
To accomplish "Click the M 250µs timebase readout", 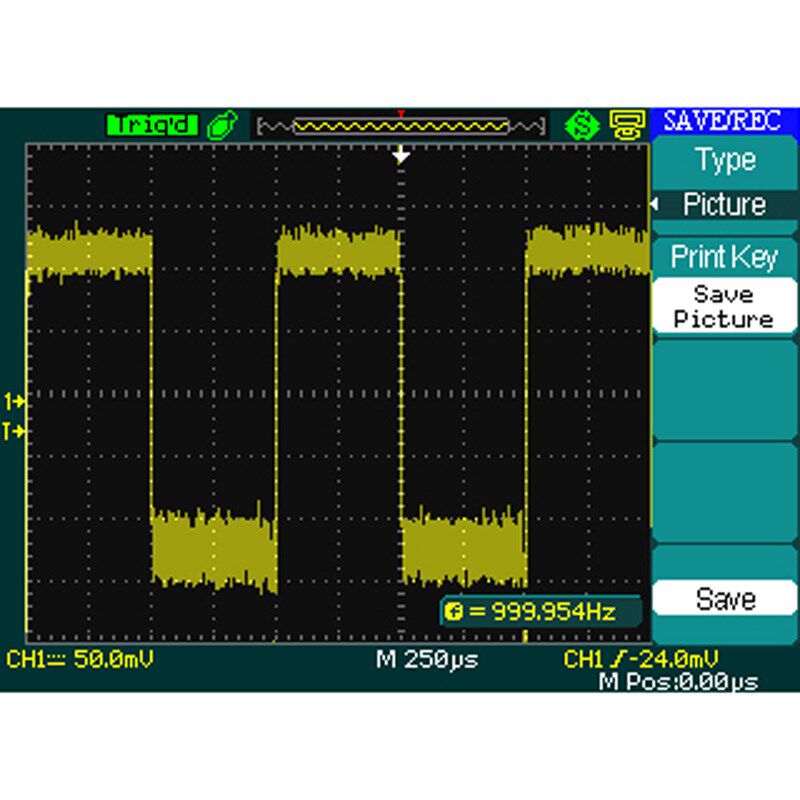I will click(x=427, y=659).
